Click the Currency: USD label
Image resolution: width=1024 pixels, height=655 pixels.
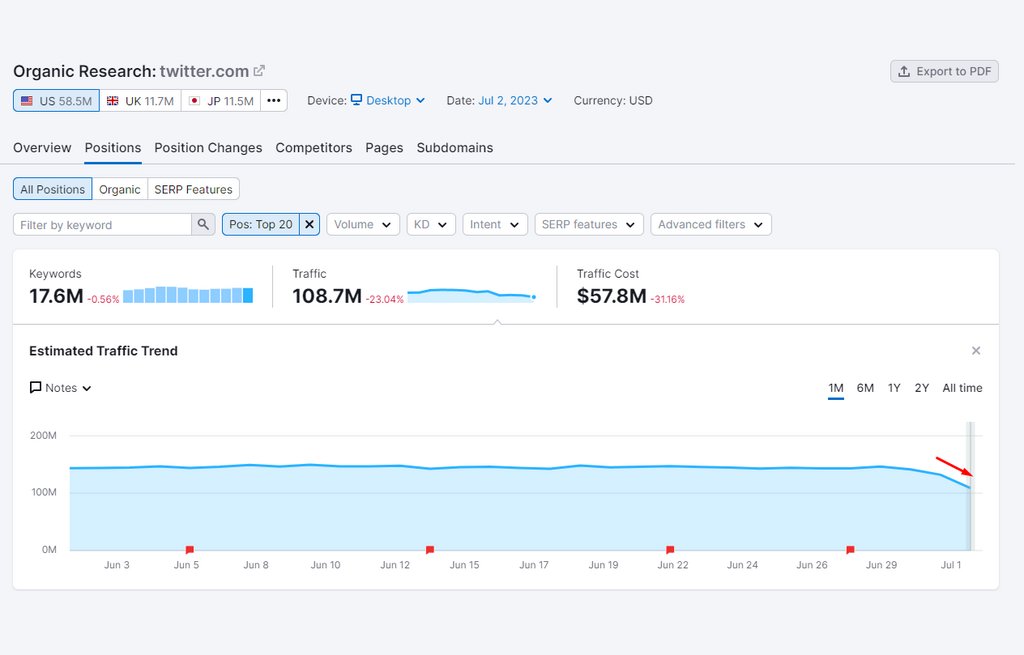click(x=613, y=101)
